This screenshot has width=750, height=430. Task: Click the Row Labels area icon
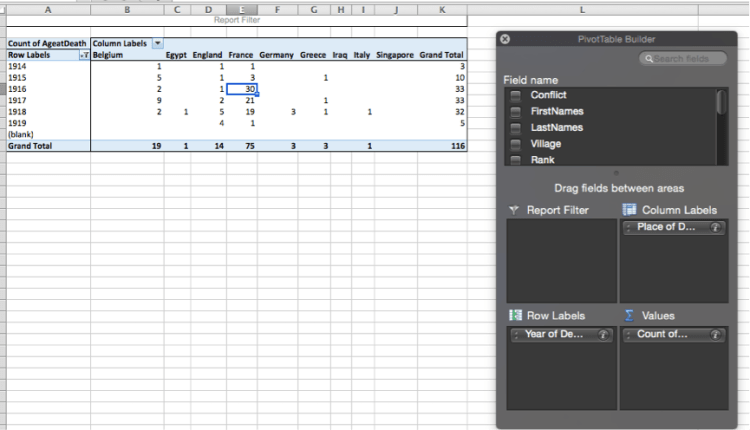[514, 315]
